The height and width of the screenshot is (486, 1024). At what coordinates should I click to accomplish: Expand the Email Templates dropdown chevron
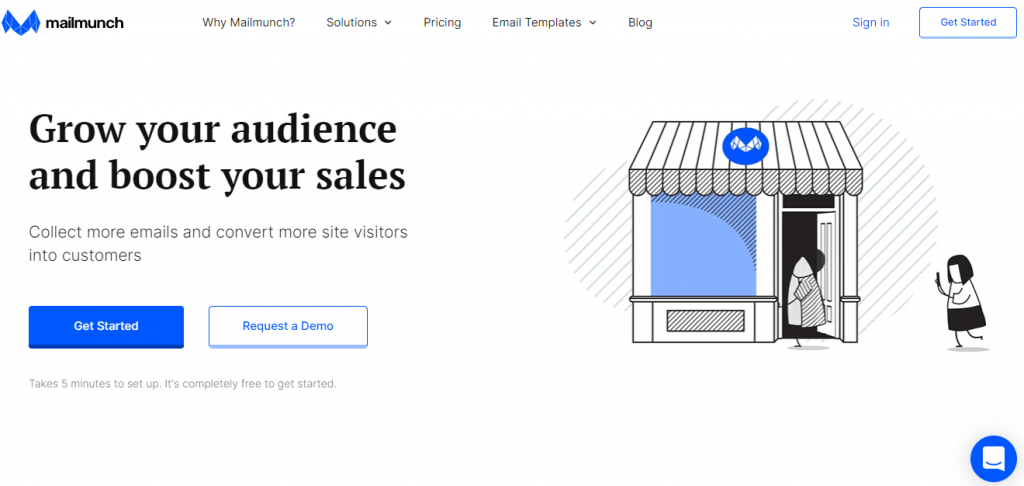(x=592, y=23)
